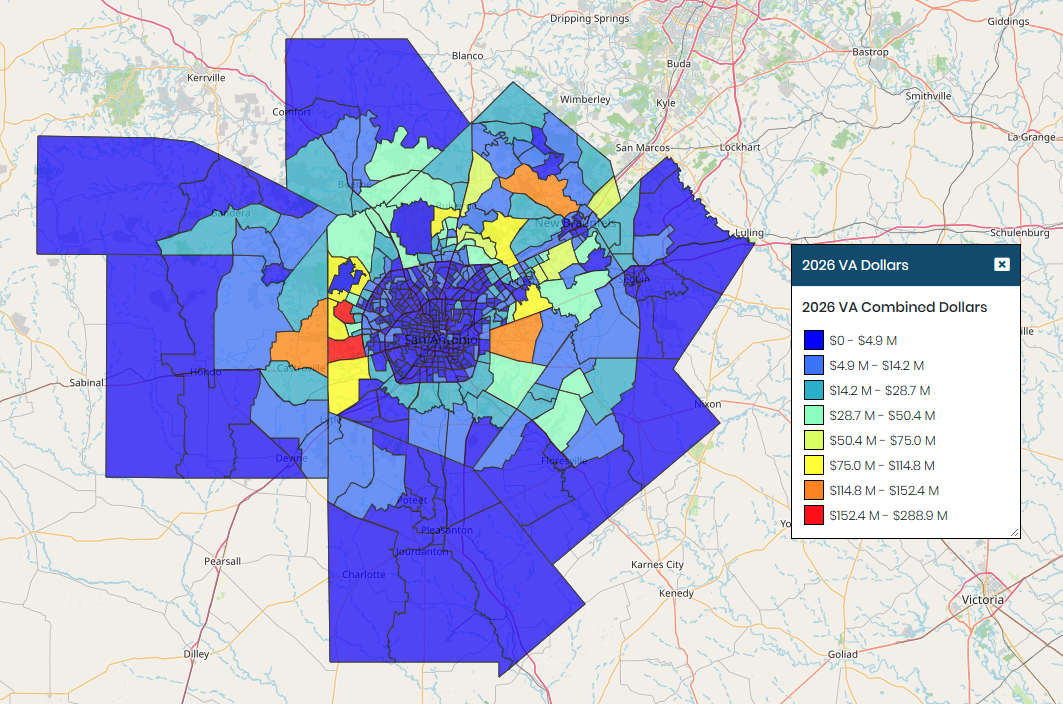
Task: Click the Wimberley map label
Action: pyautogui.click(x=585, y=100)
